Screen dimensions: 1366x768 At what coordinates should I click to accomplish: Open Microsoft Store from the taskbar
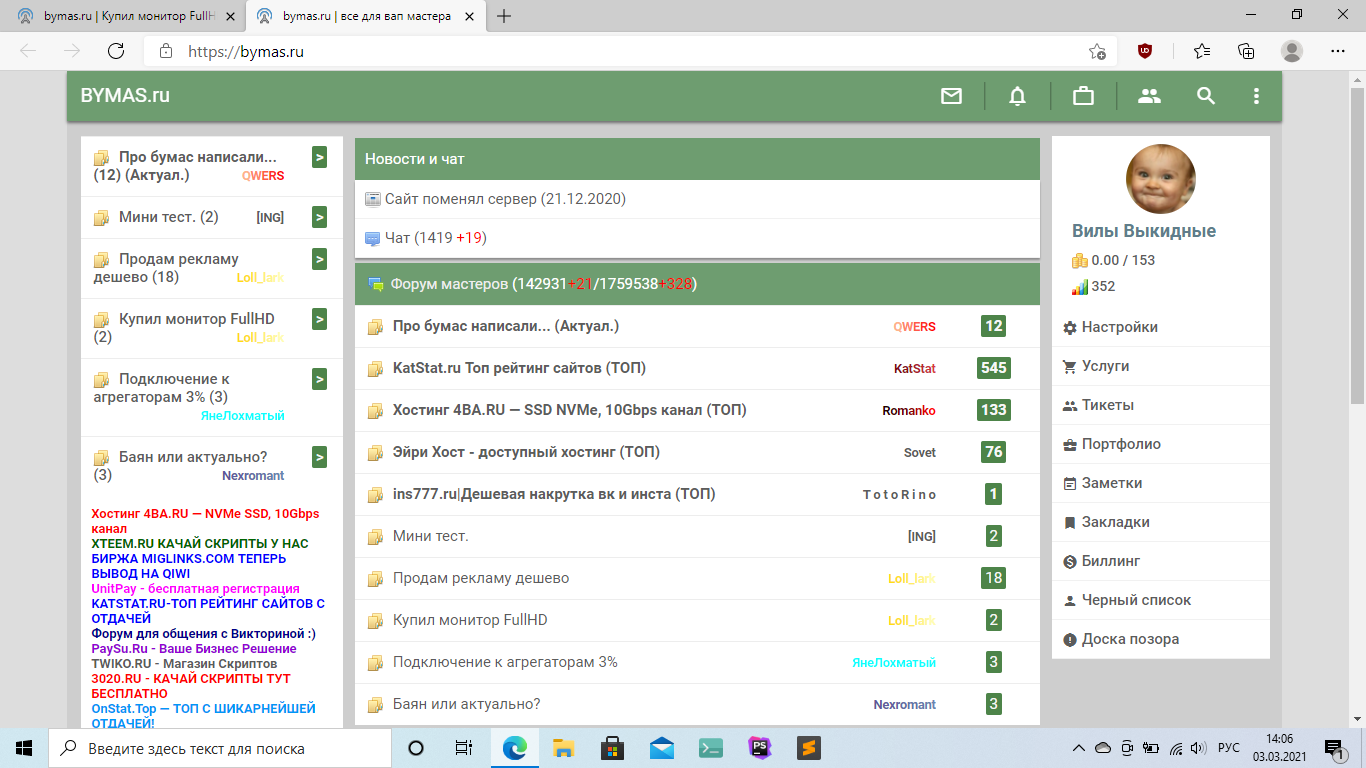tap(612, 748)
